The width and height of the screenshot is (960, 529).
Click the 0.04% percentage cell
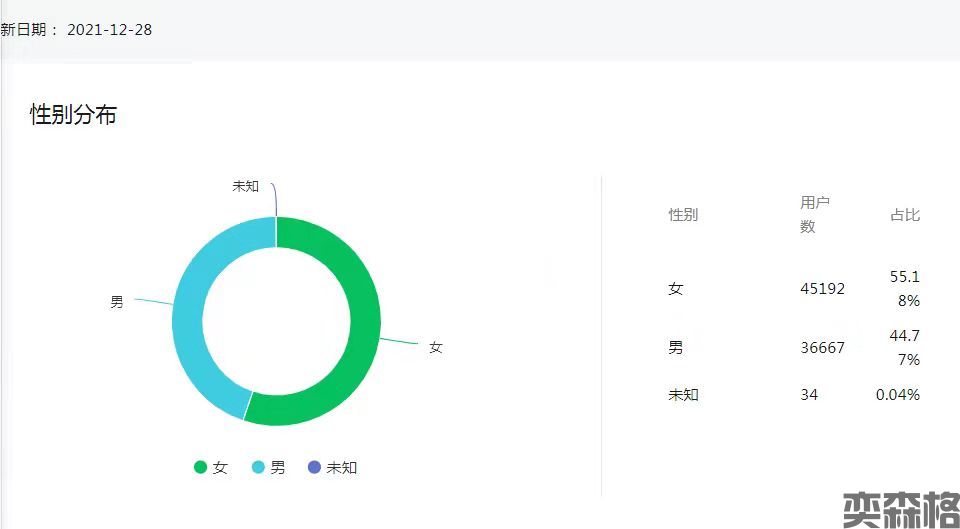point(897,395)
